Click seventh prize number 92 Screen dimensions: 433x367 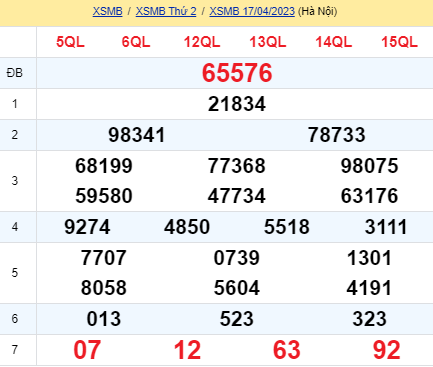(x=386, y=350)
